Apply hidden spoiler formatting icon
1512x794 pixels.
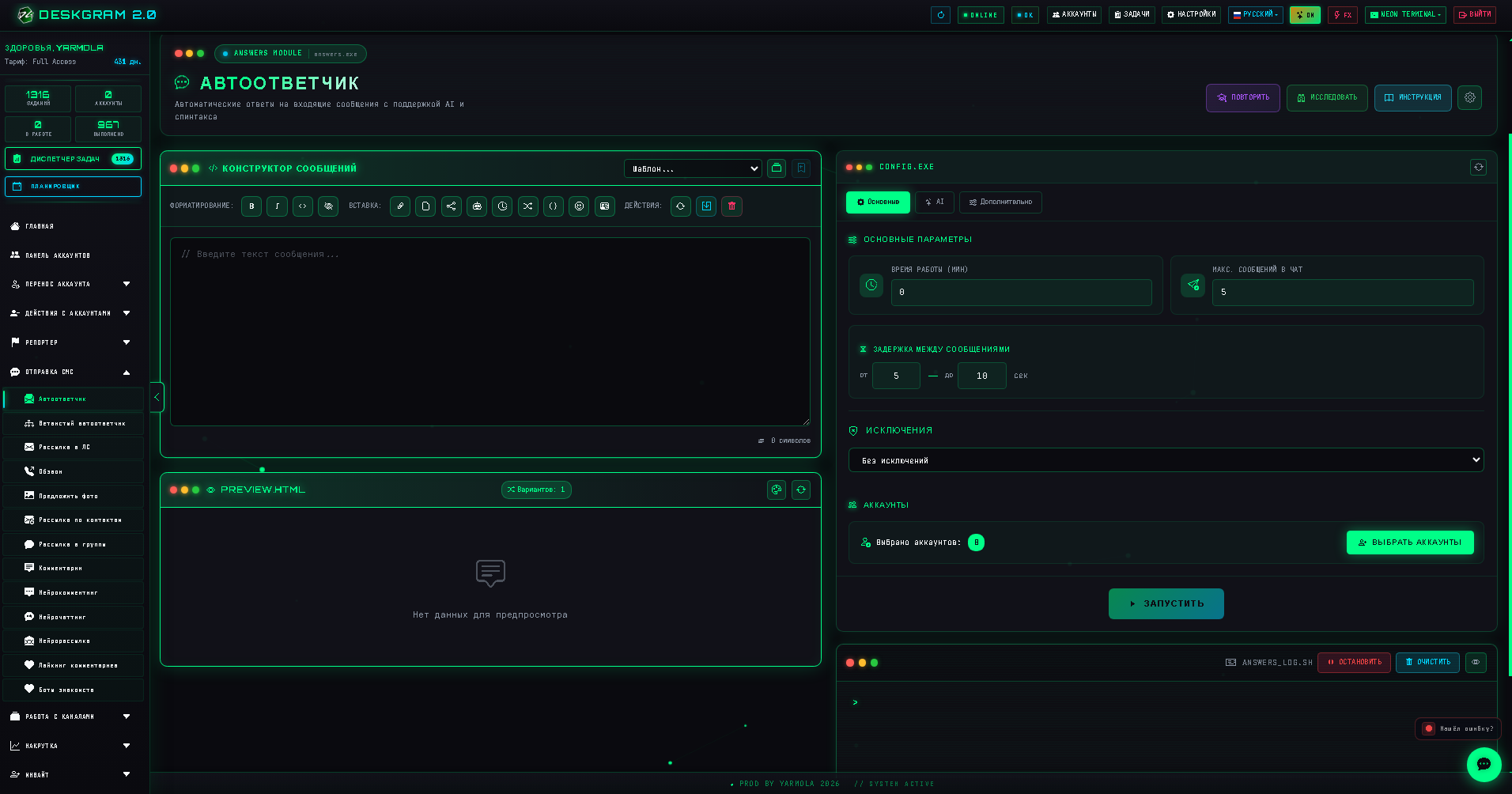coord(328,206)
